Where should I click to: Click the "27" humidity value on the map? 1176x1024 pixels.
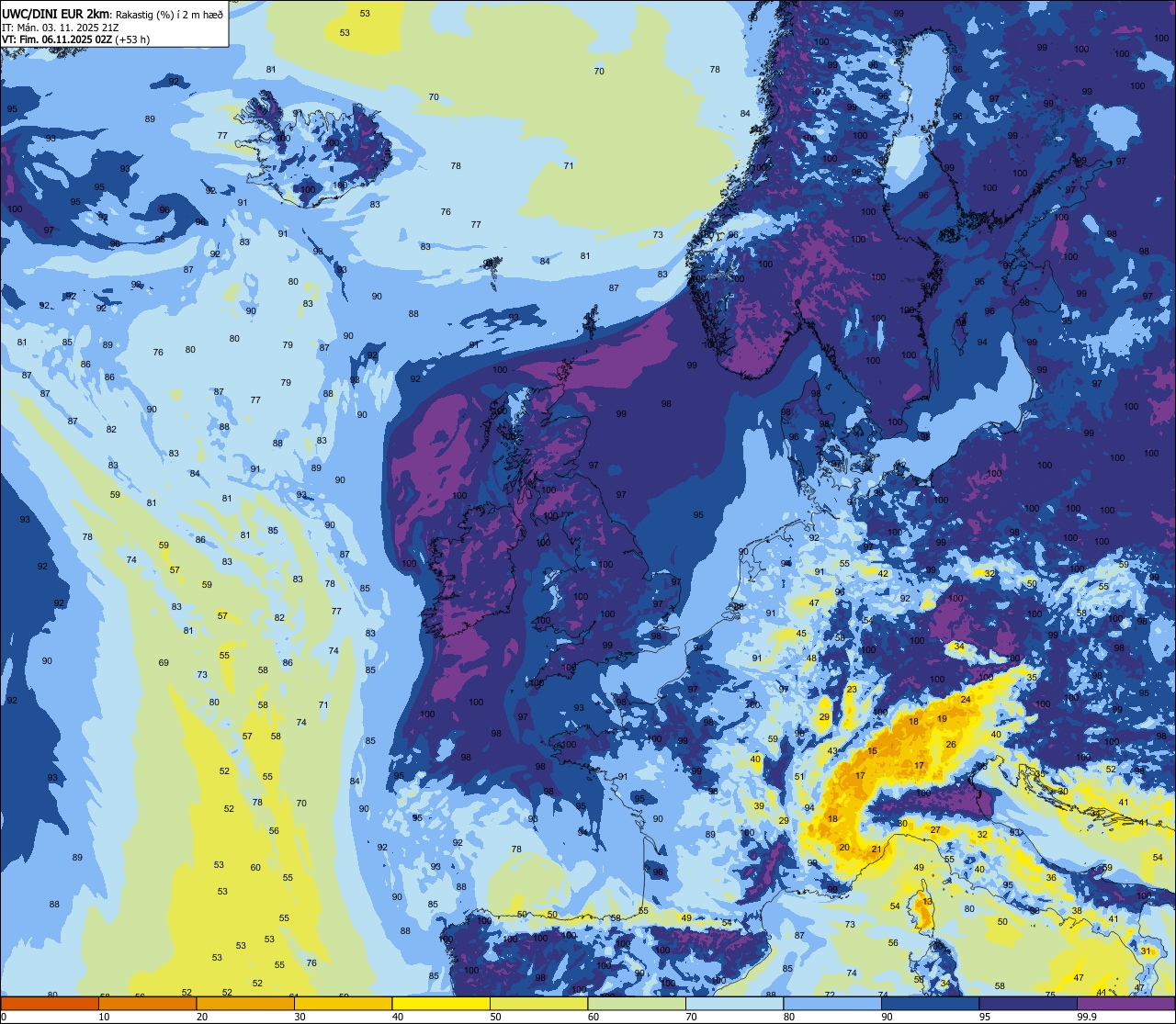tap(935, 830)
